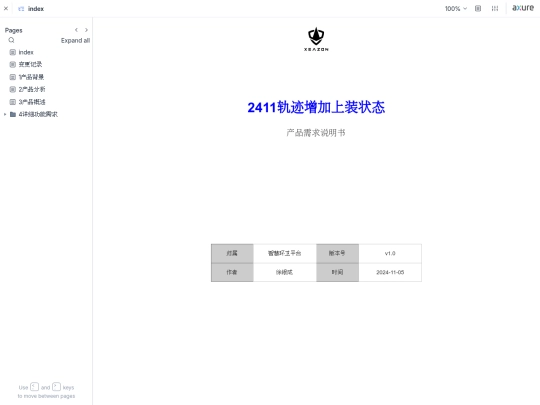Click the page icon beside 3产品概述
This screenshot has width=540, height=405.
pos(13,102)
